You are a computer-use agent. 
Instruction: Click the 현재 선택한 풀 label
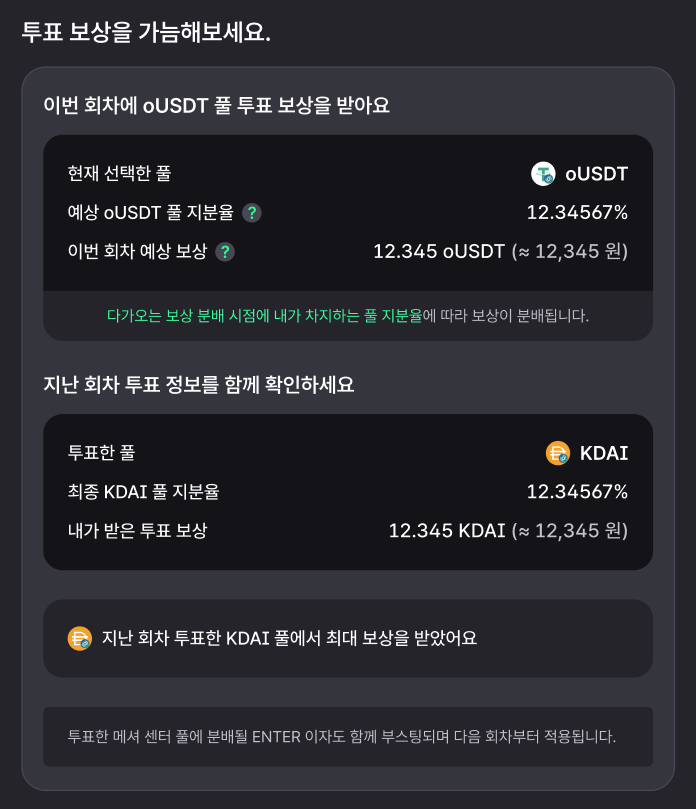click(x=119, y=173)
